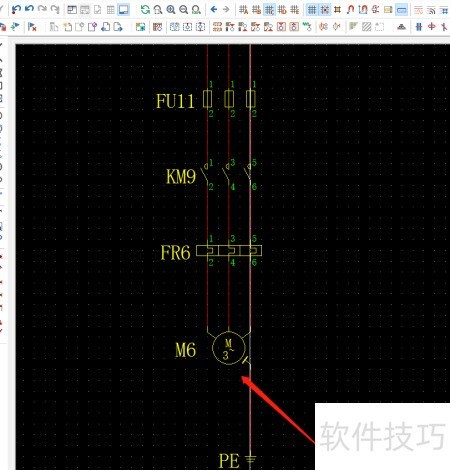Viewport: 450px width, 470px height.
Task: Select grid size A
Action: click(x=244, y=10)
